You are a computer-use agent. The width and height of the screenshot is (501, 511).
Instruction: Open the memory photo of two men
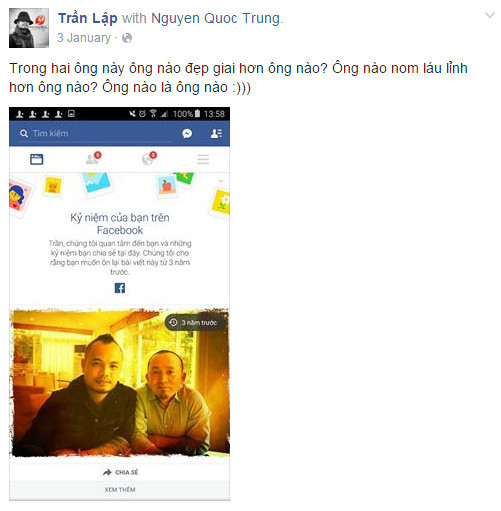coord(120,383)
